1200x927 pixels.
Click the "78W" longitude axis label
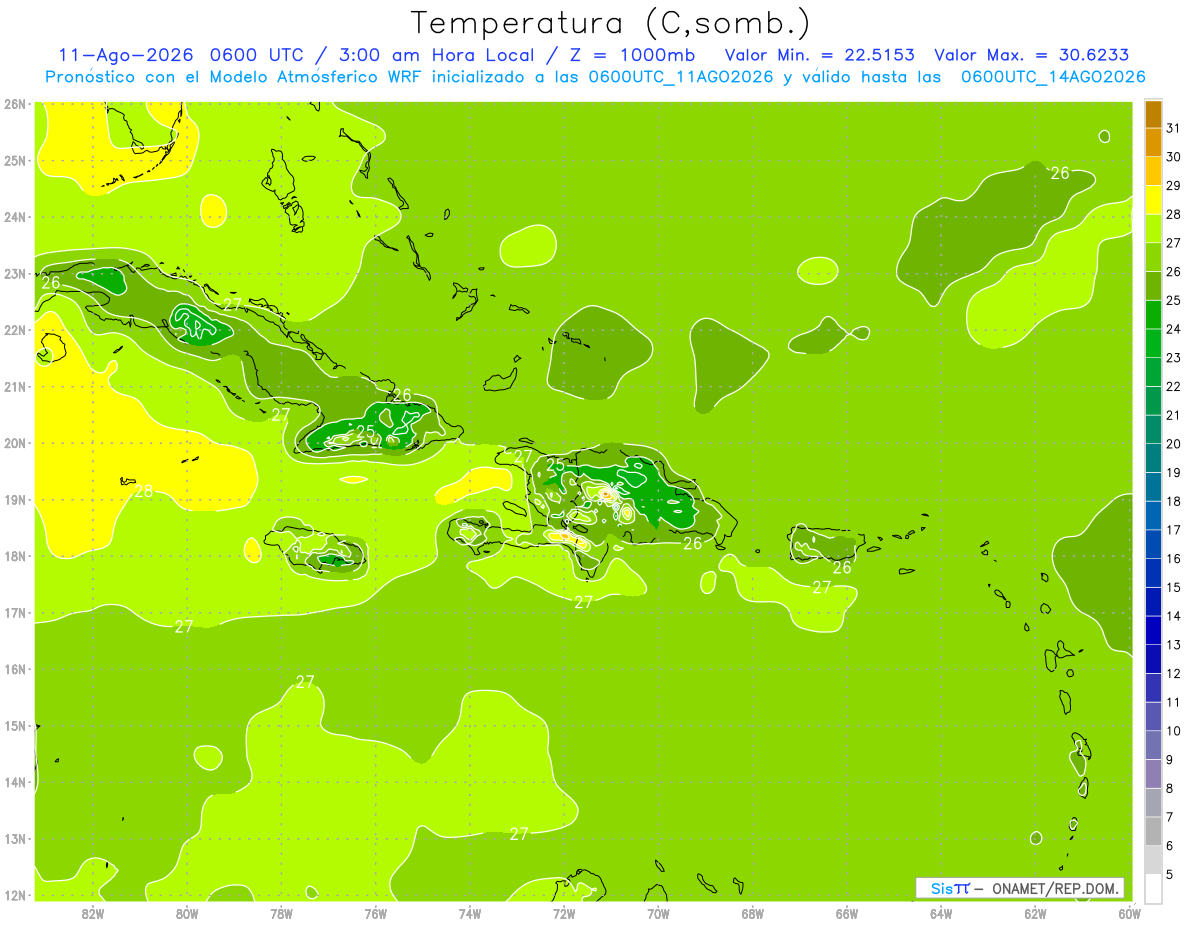click(x=281, y=913)
